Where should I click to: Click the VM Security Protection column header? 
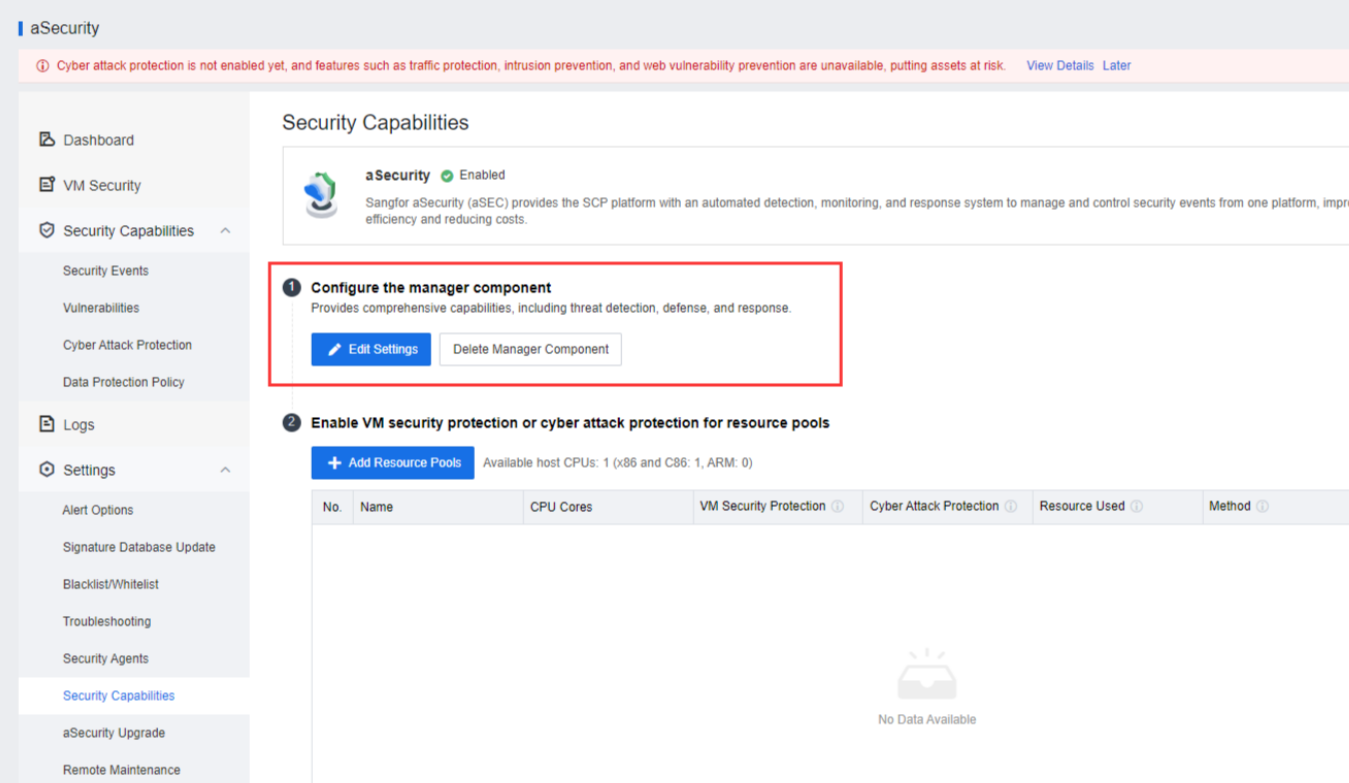(x=778, y=507)
